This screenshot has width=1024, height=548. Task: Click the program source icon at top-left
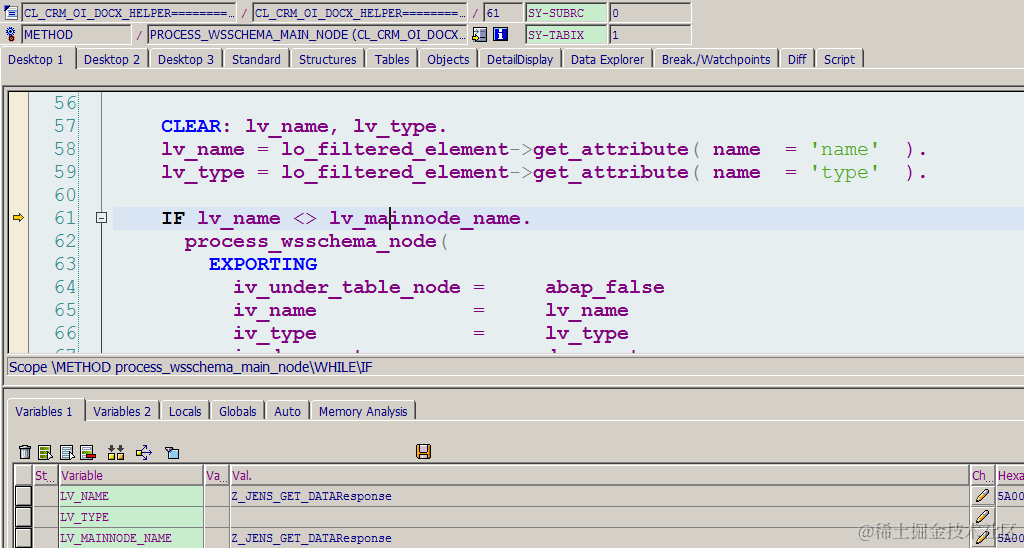(11, 12)
